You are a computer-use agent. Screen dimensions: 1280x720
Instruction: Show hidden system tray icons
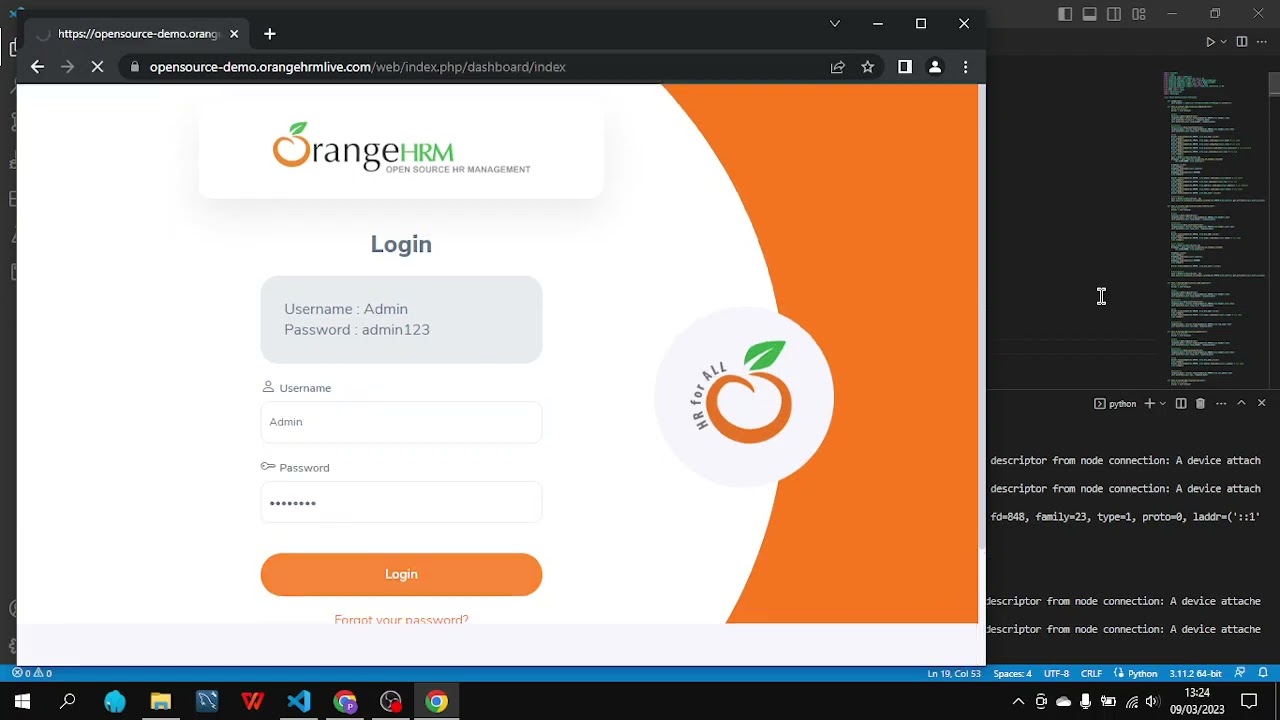click(1018, 702)
